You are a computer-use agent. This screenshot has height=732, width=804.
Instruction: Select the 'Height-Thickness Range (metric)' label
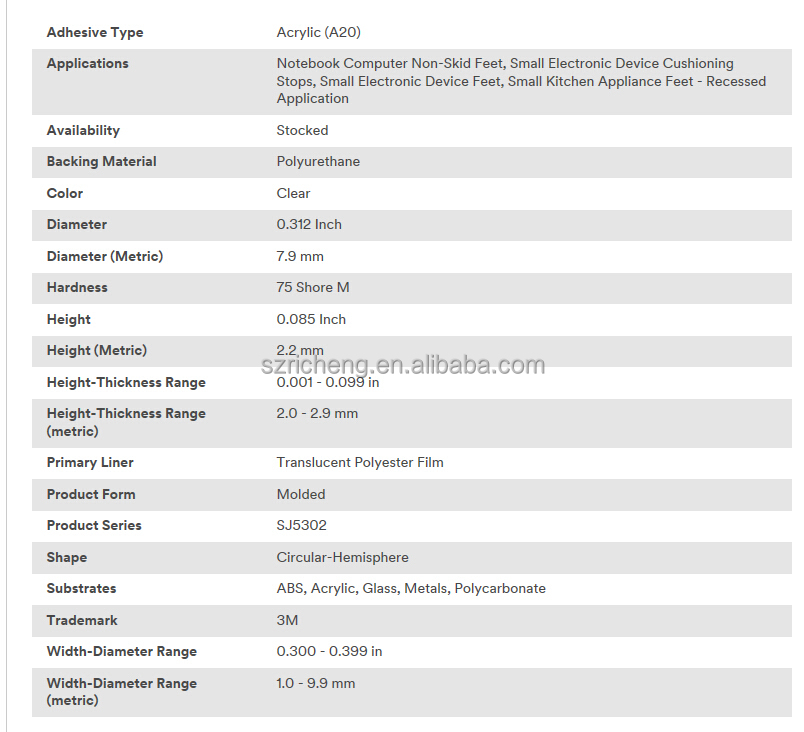pyautogui.click(x=126, y=422)
